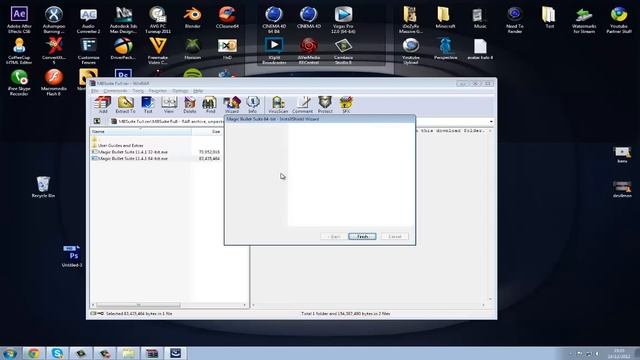Click the Protect toolbar icon in WinRAR
640x360 pixels.
pyautogui.click(x=325, y=104)
